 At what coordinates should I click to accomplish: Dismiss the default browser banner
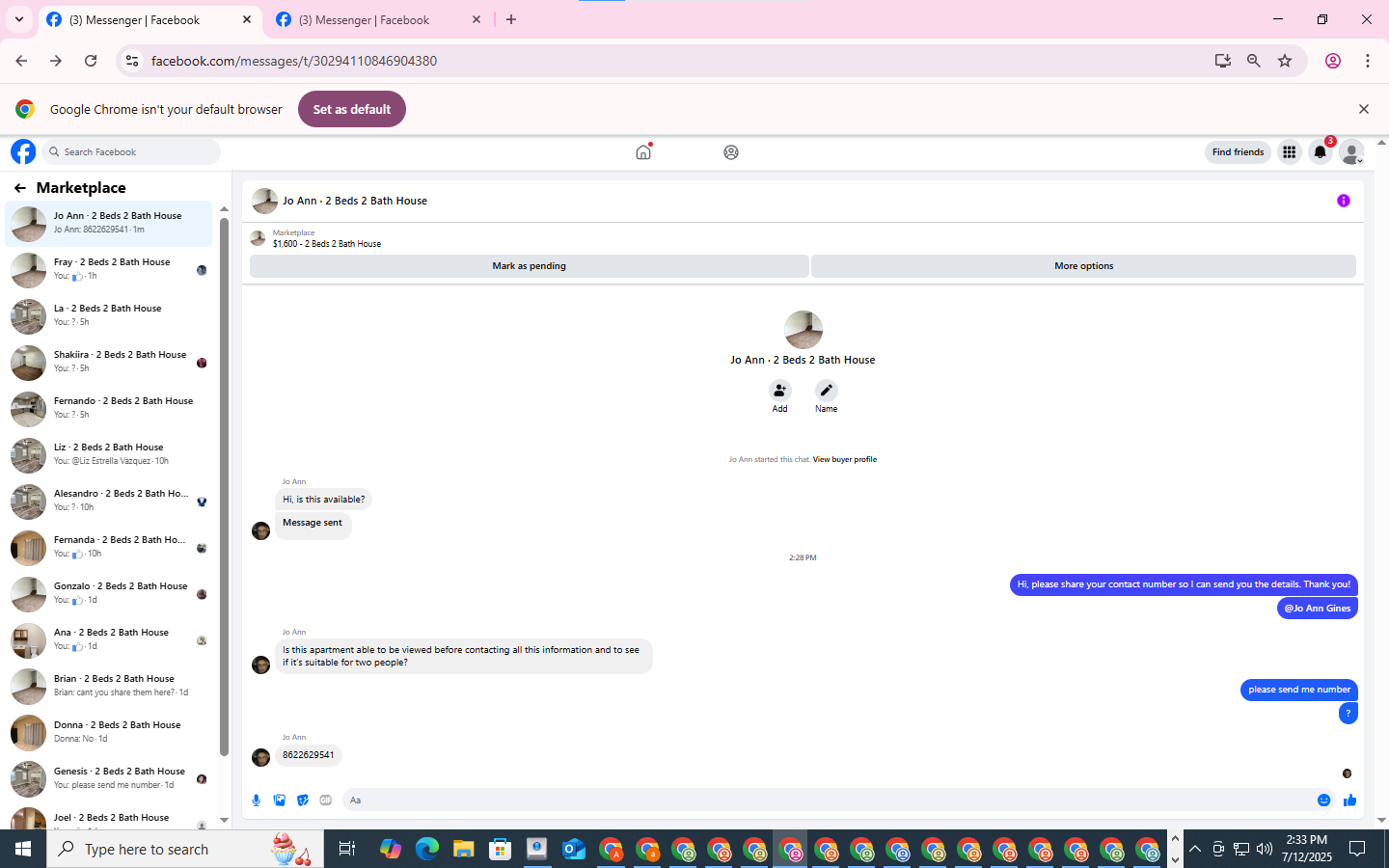point(1363,109)
